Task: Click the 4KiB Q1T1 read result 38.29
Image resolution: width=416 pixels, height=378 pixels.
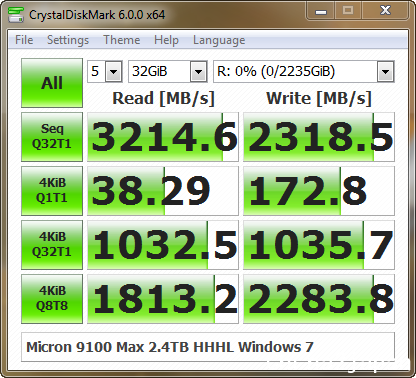Action: (x=163, y=191)
